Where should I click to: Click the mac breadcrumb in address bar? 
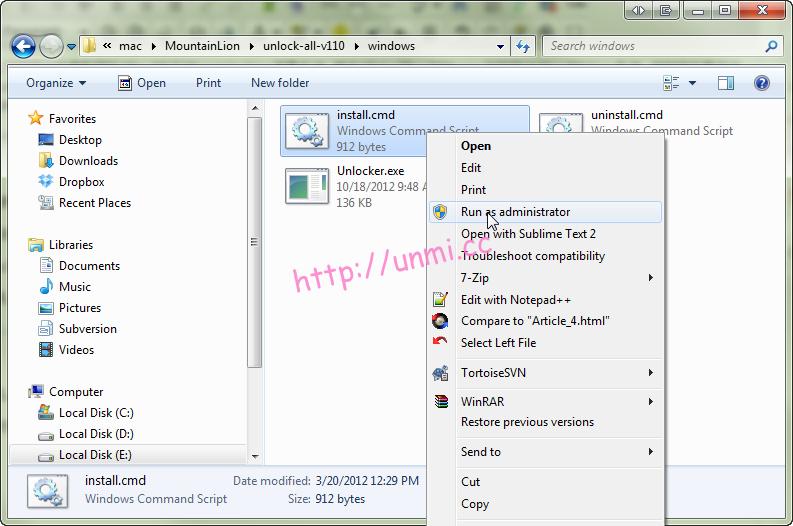point(130,46)
